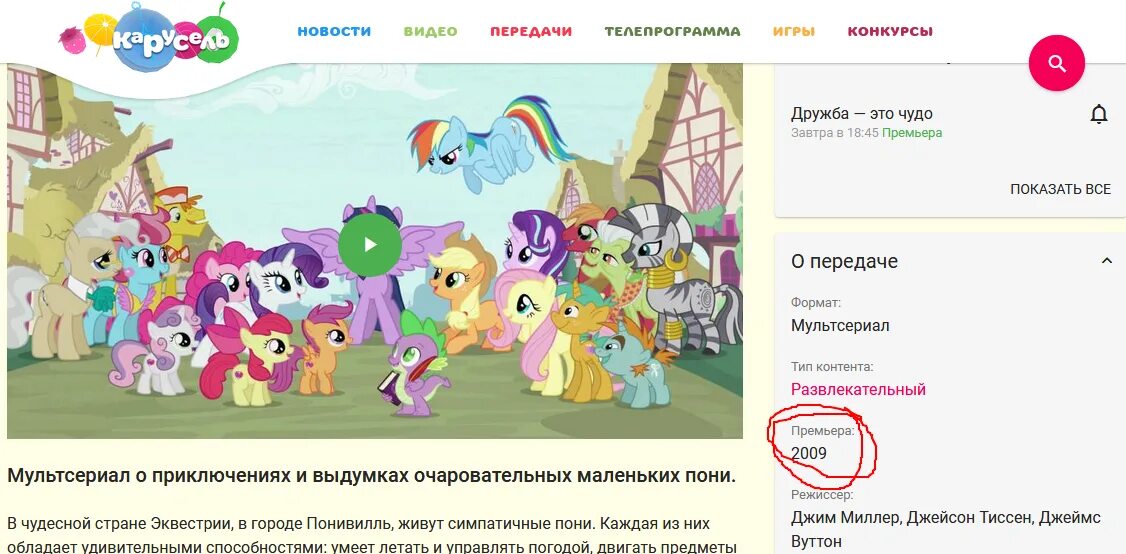Image resolution: width=1126 pixels, height=554 pixels.
Task: Click the Завтра в 18:45 air time
Action: pyautogui.click(x=834, y=133)
